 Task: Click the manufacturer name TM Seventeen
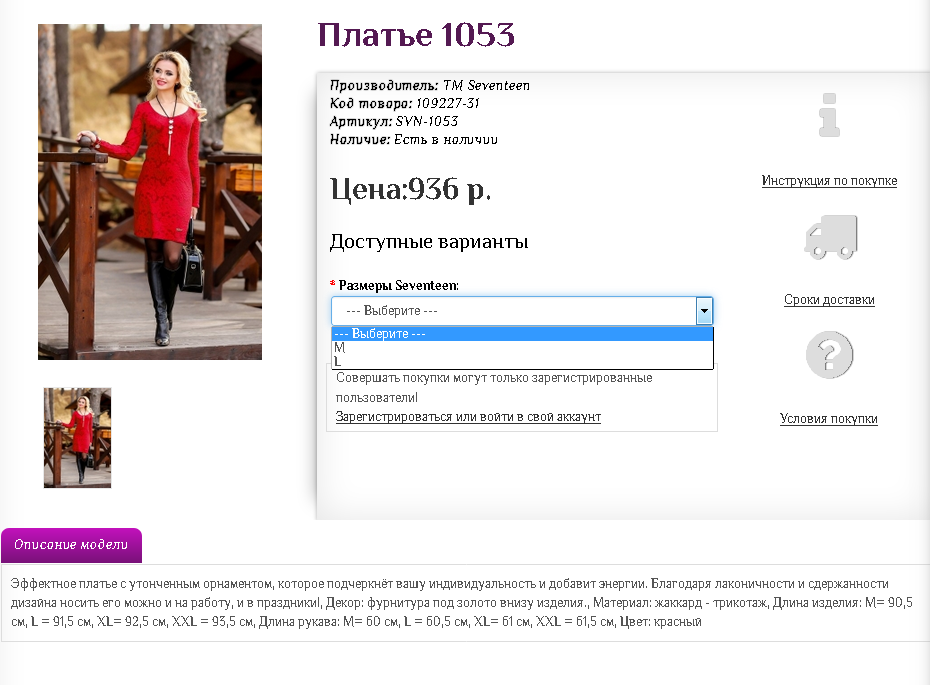click(486, 86)
